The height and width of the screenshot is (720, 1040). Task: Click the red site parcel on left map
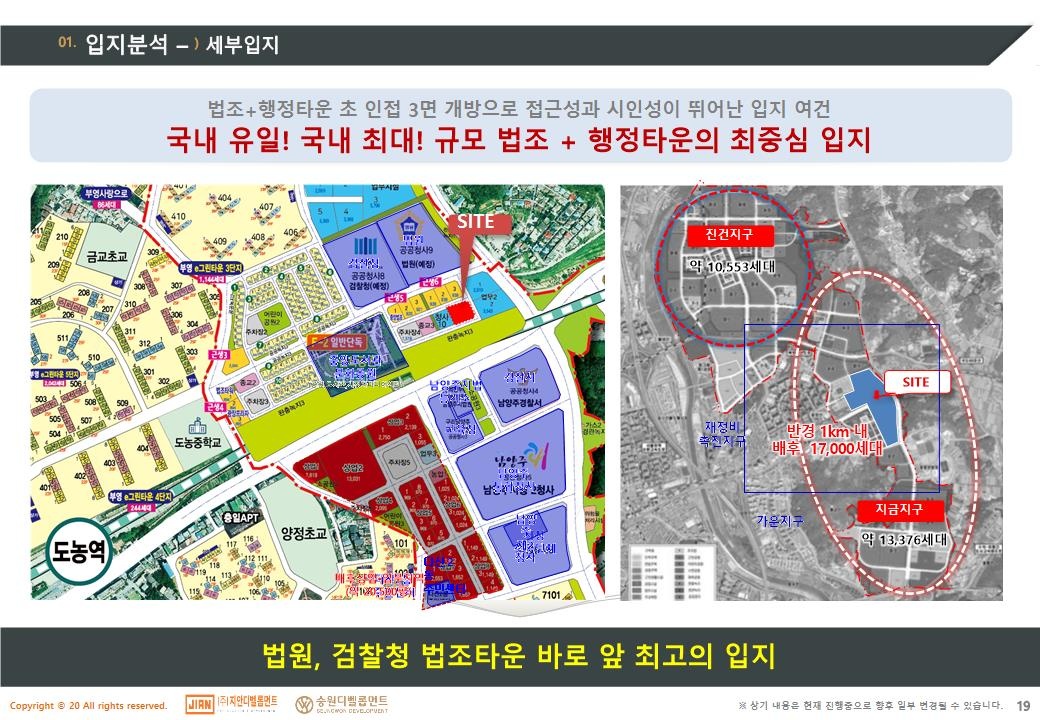[461, 312]
